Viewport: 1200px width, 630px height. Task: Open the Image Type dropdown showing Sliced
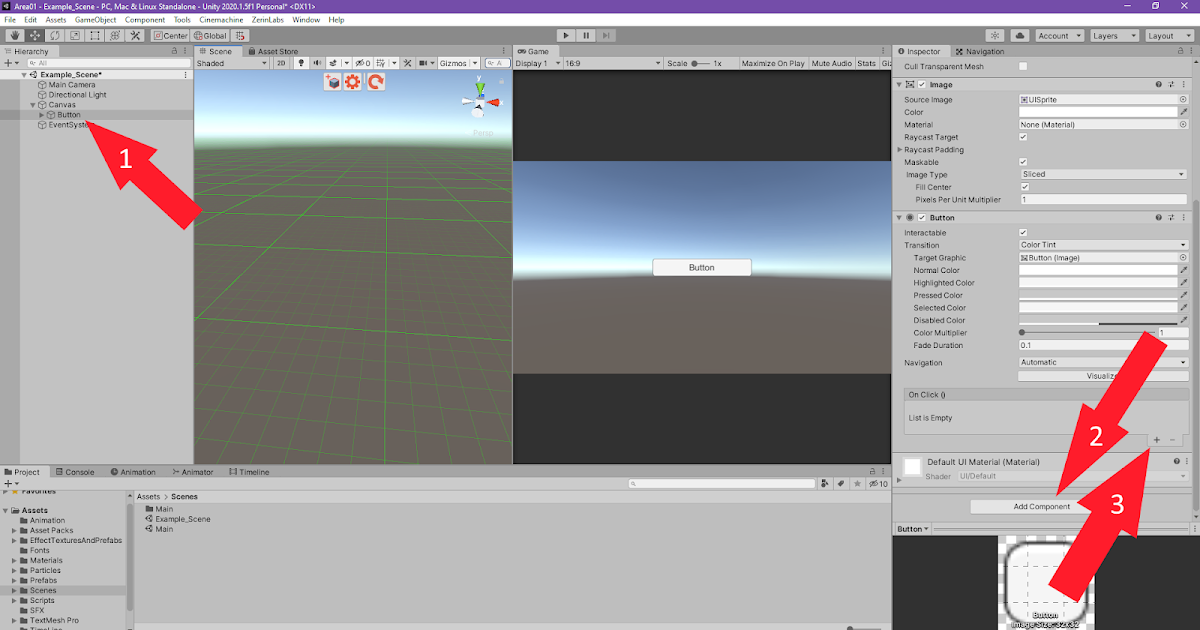click(x=1102, y=174)
